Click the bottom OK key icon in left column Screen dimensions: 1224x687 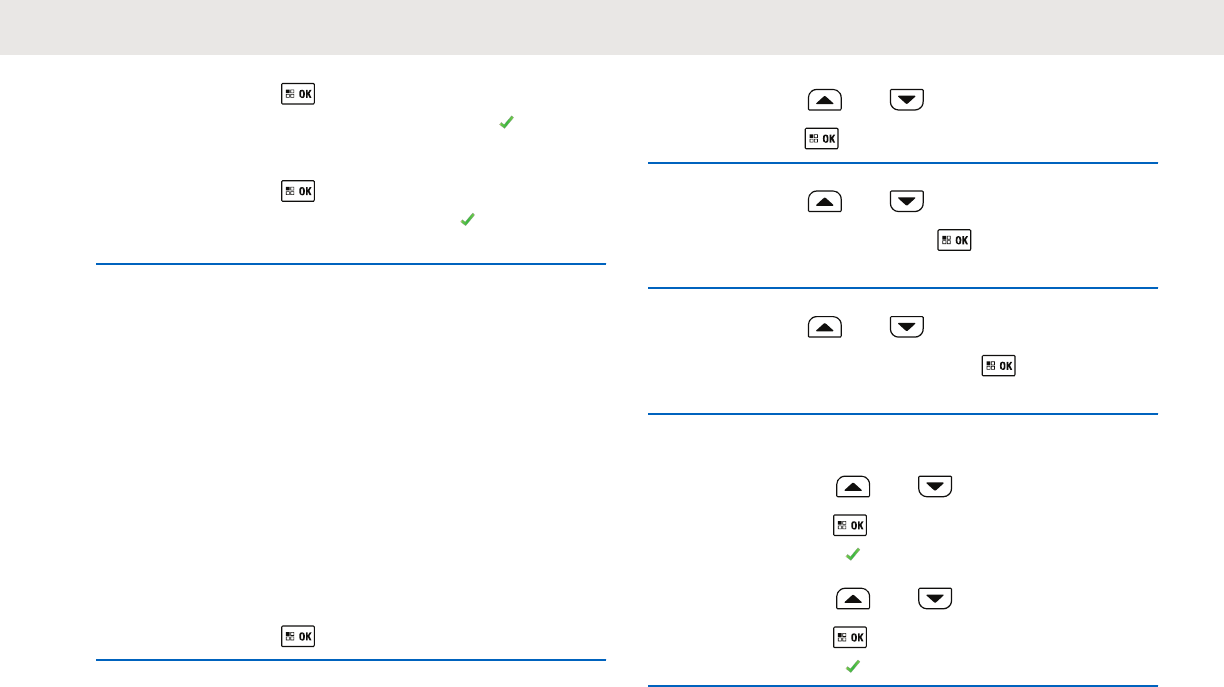tap(298, 635)
